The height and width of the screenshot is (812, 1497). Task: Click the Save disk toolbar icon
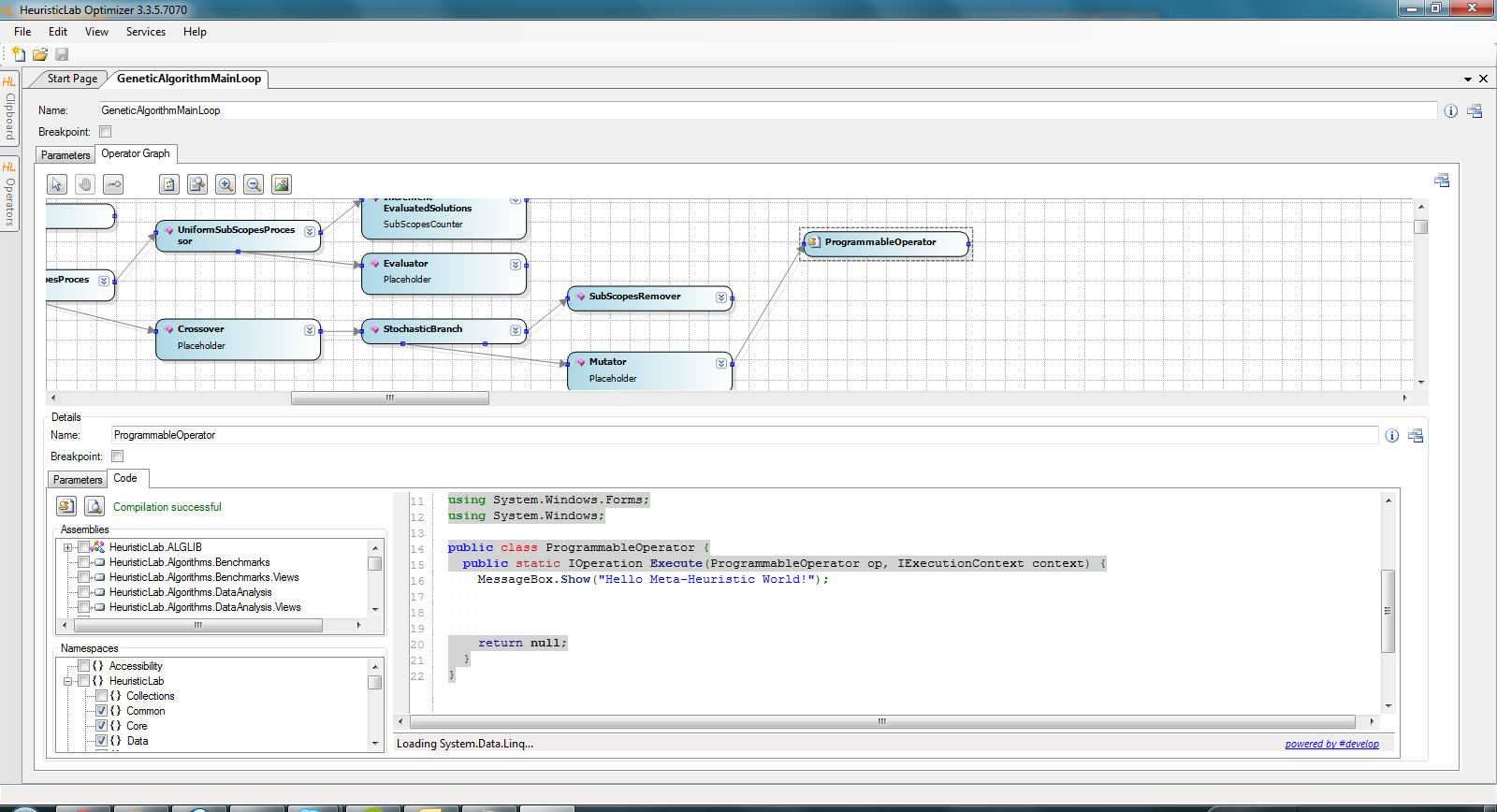(62, 54)
